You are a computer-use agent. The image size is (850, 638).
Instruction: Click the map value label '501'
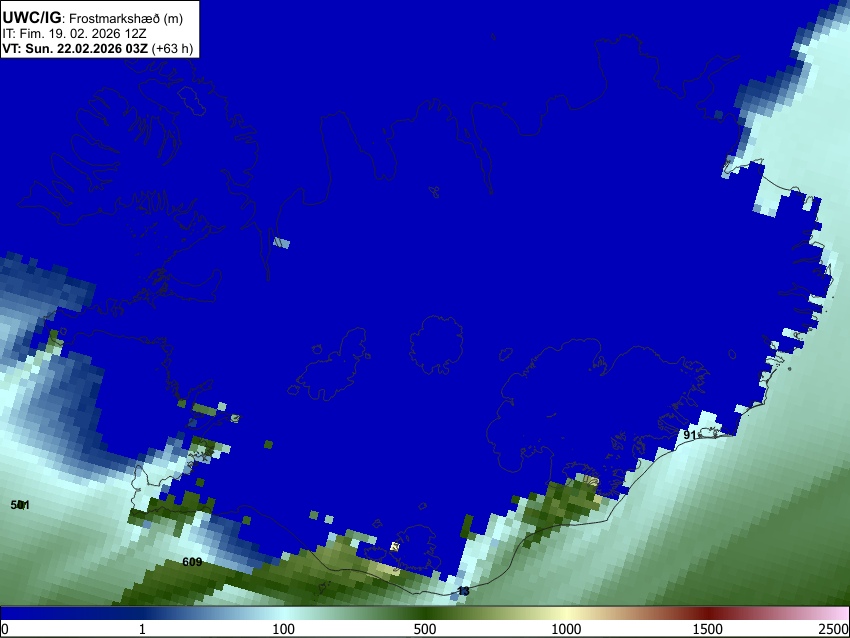(x=20, y=505)
